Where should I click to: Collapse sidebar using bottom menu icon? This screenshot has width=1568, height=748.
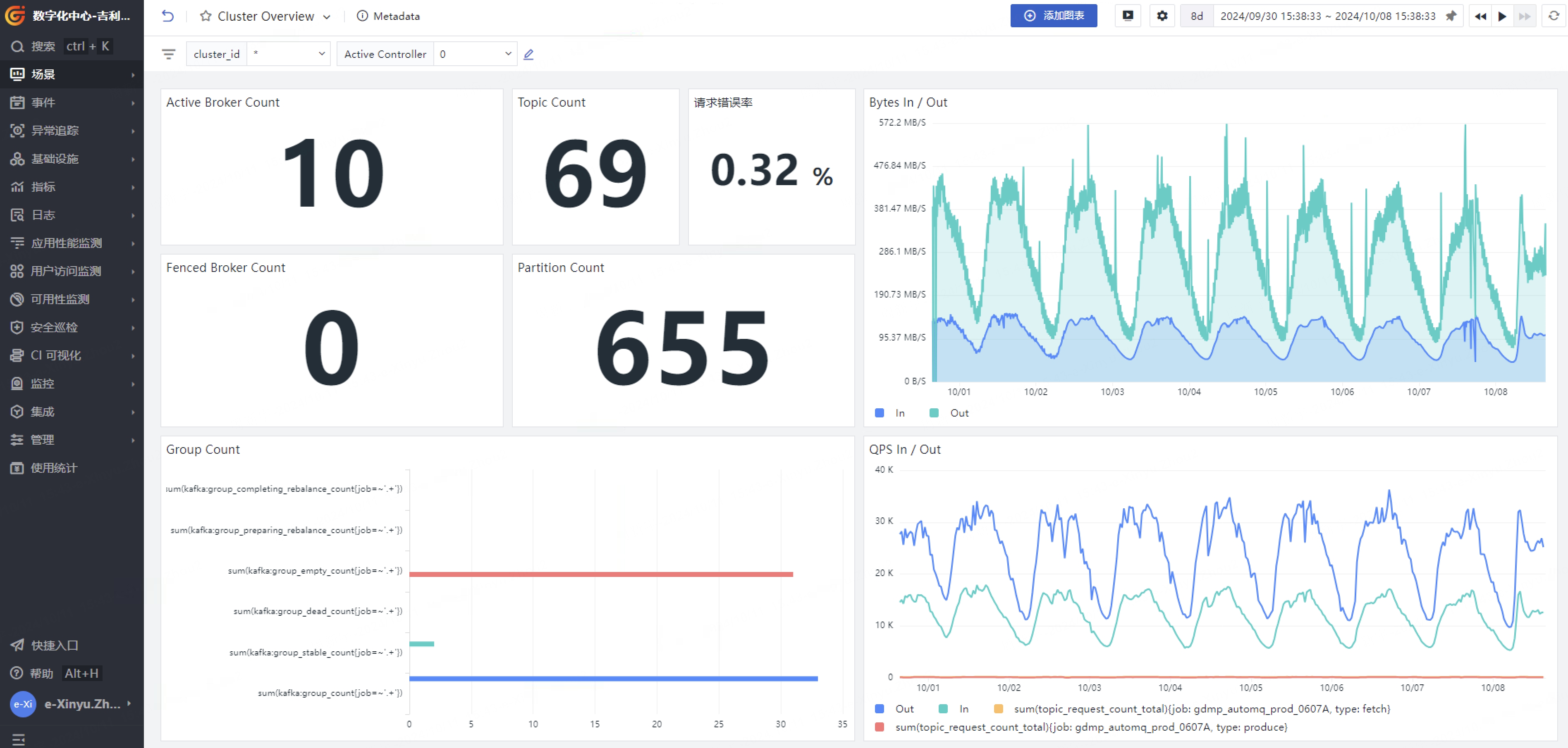[18, 739]
